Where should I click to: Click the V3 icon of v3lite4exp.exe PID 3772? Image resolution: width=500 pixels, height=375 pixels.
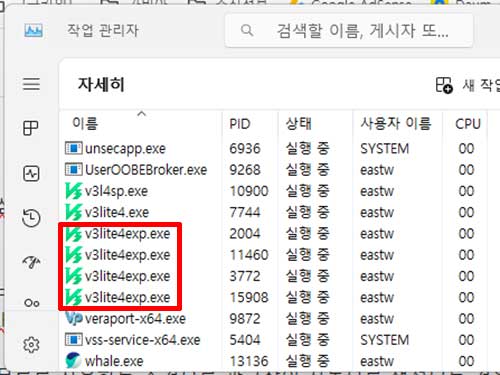point(73,276)
